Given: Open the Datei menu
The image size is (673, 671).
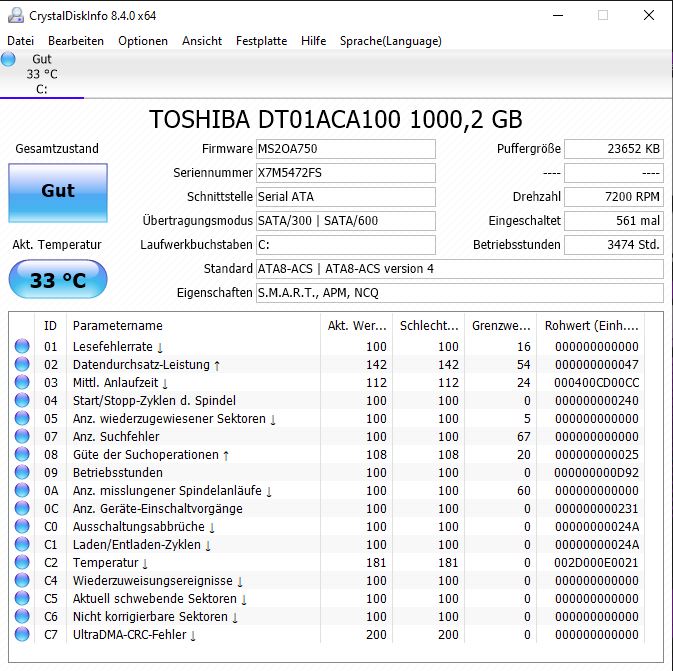Looking at the screenshot, I should [x=20, y=41].
